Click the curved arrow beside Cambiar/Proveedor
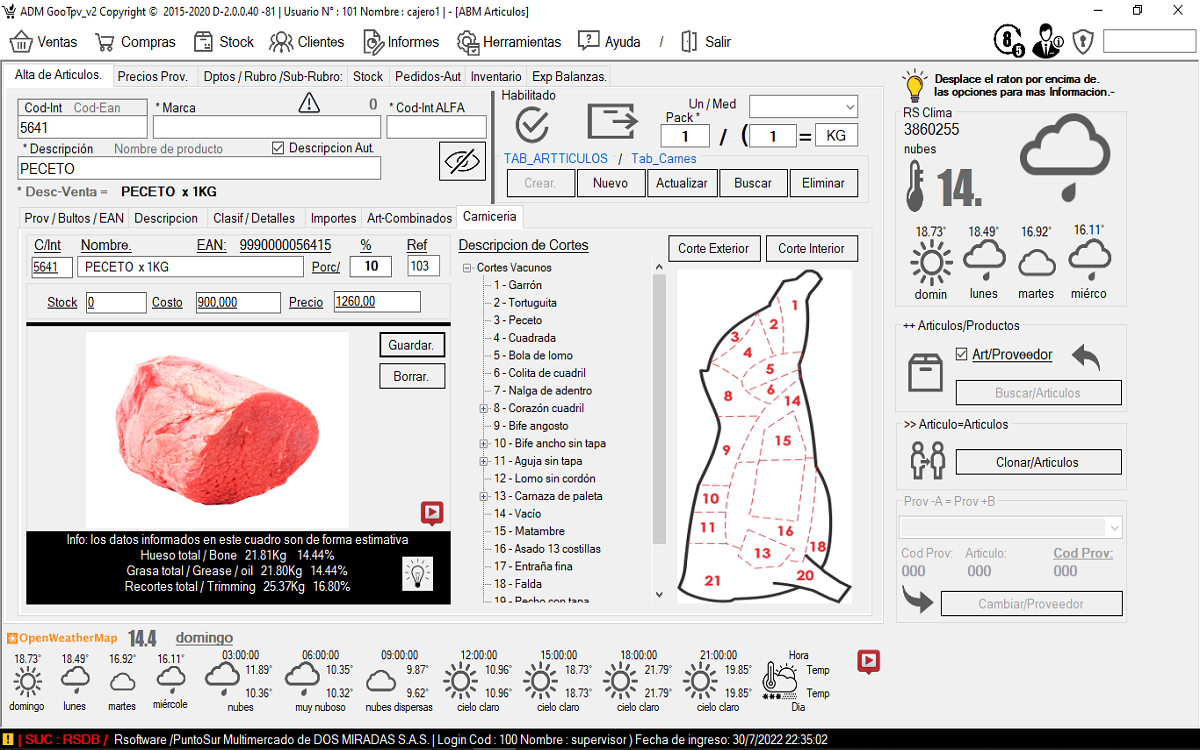Image resolution: width=1200 pixels, height=750 pixels. [x=918, y=600]
